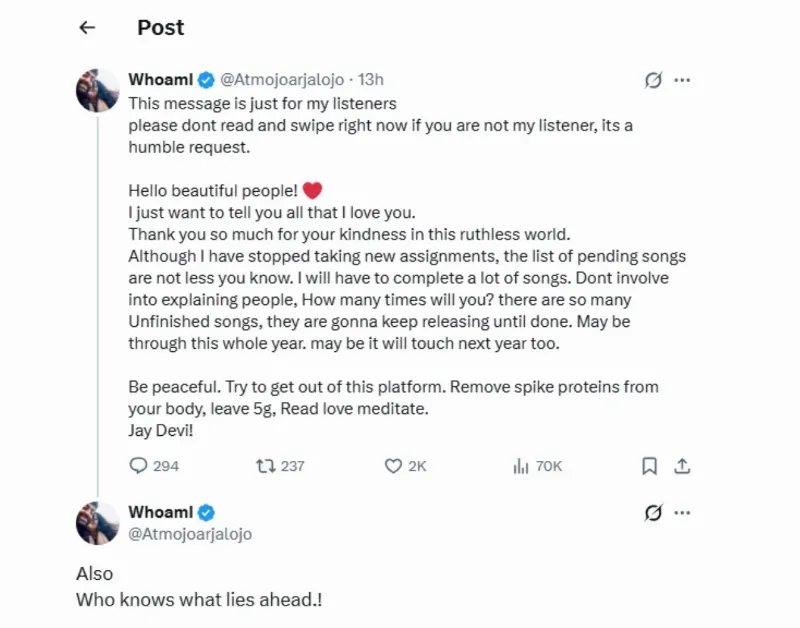
Task: Open the first post's profile avatar
Action: point(98,91)
